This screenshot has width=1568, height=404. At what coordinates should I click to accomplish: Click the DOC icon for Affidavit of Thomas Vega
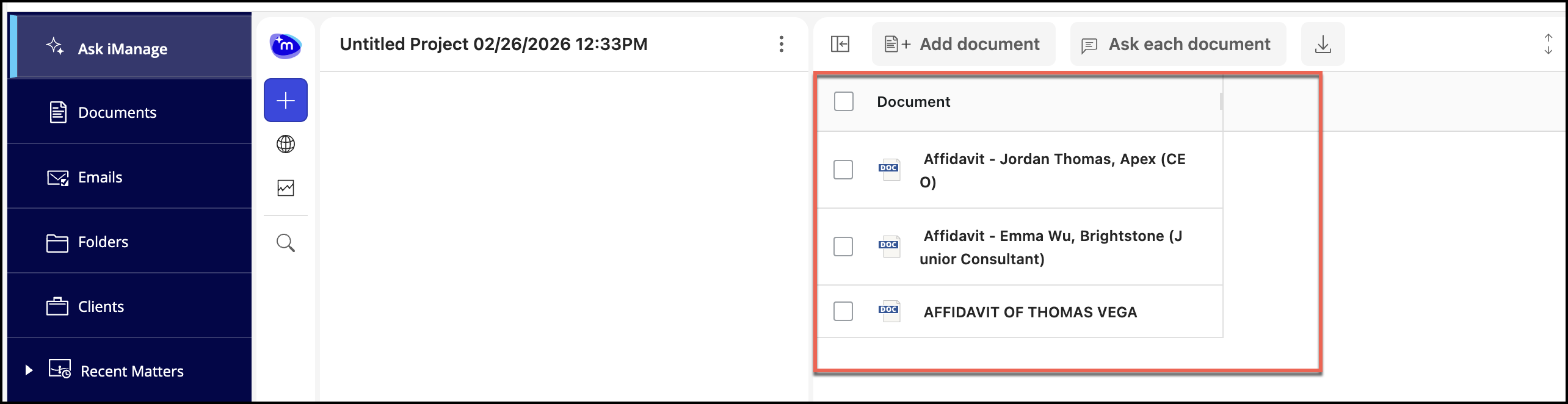click(889, 311)
